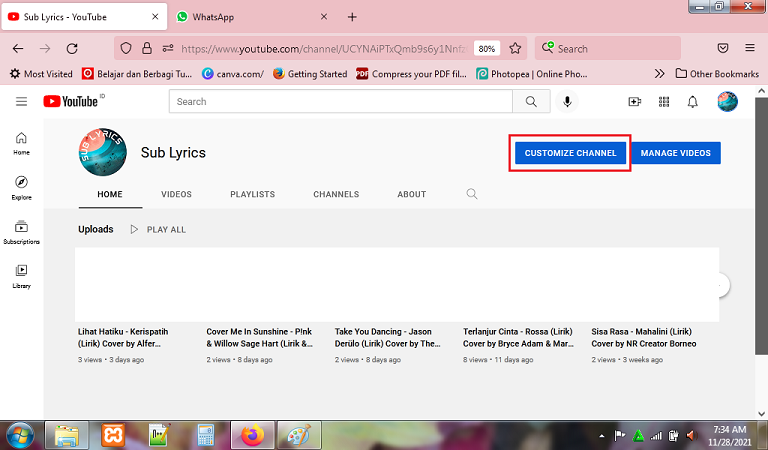Click the YouTube search magnifier button

click(x=531, y=101)
